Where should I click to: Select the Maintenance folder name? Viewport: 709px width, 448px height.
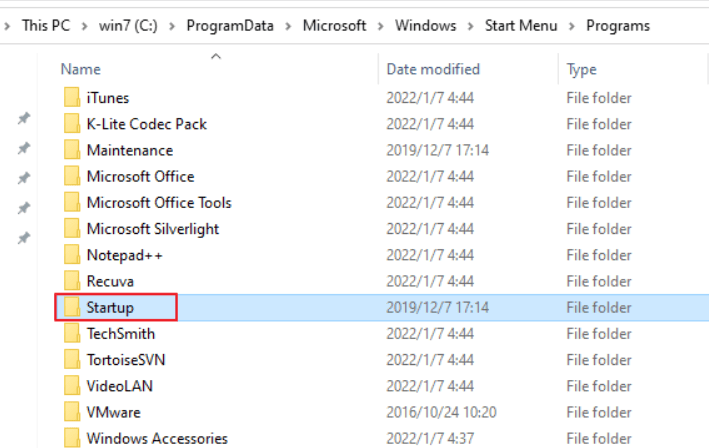pos(130,150)
